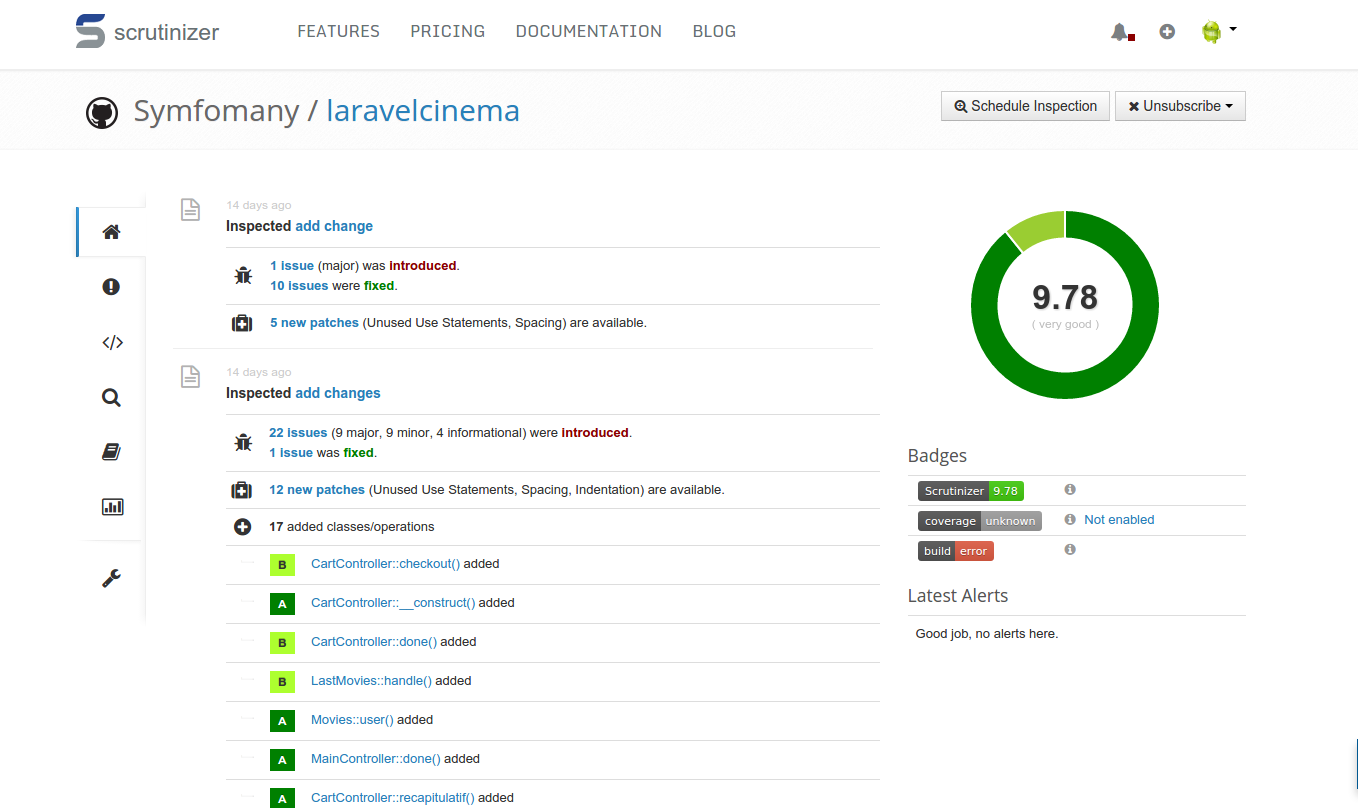Click B grade badge for LastMovies::handle()
This screenshot has height=808, width=1358.
[x=282, y=682]
